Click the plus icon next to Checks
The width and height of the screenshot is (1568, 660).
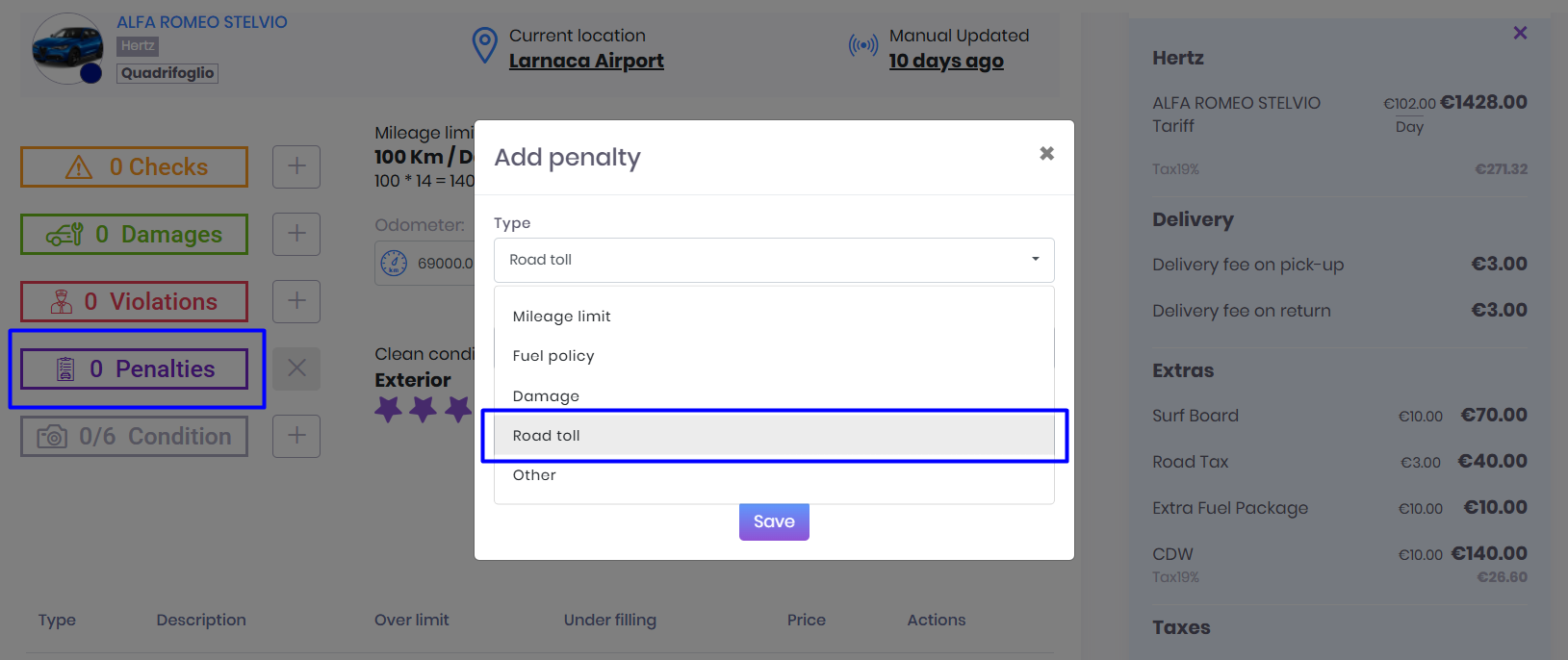(x=296, y=166)
